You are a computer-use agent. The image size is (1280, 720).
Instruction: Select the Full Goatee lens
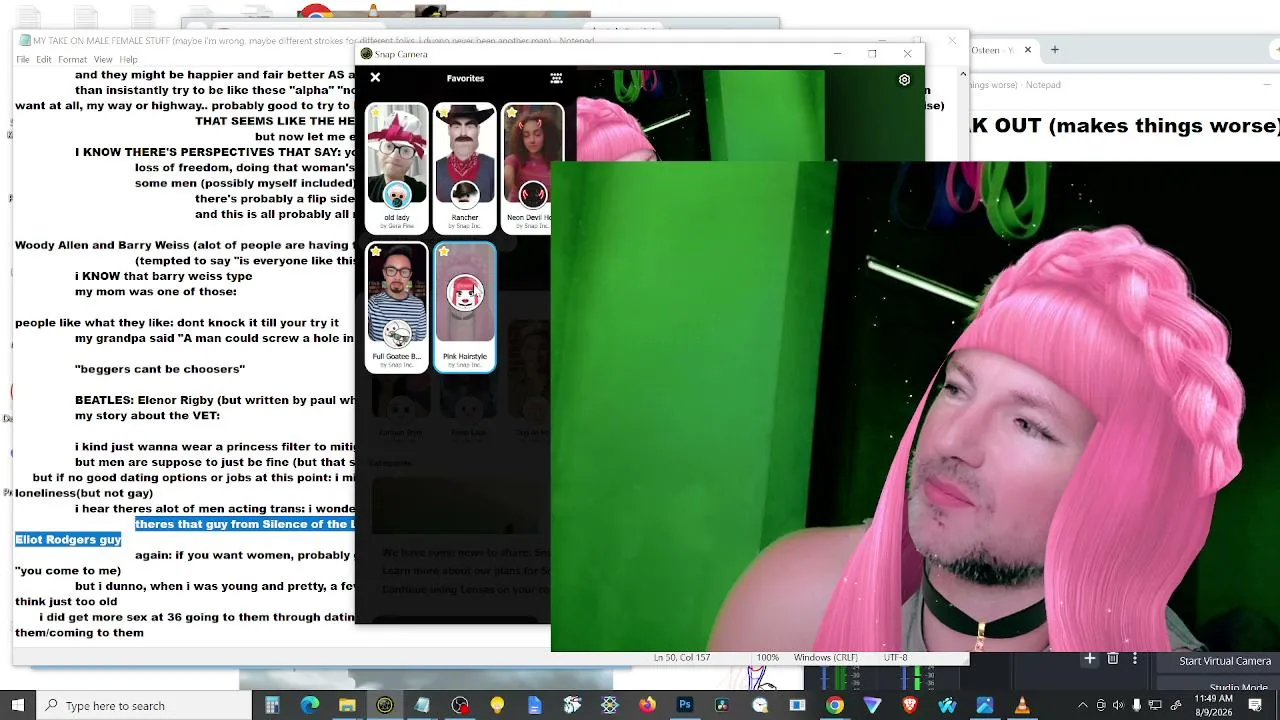397,307
